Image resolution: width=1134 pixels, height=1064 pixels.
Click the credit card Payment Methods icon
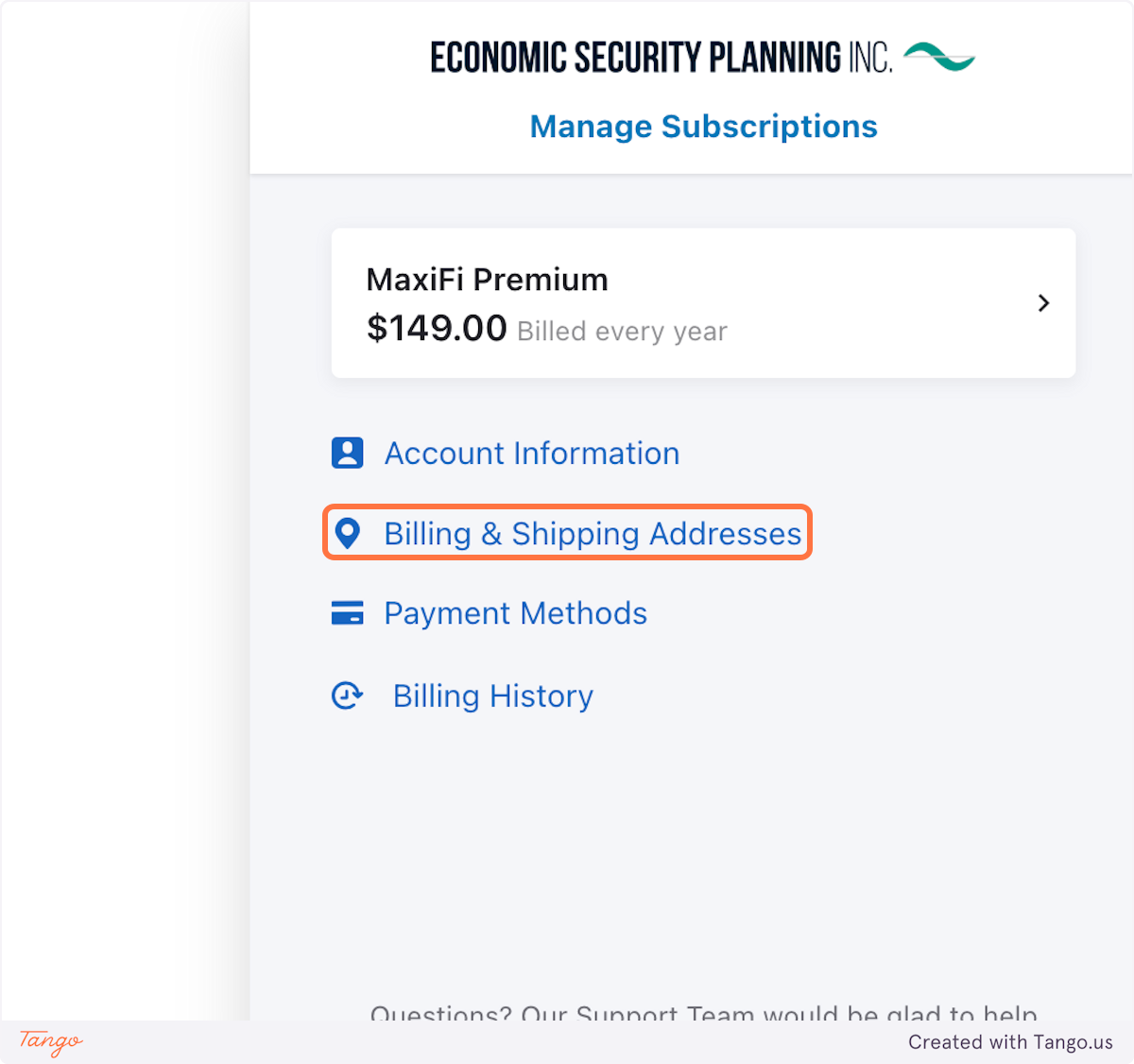tap(347, 613)
